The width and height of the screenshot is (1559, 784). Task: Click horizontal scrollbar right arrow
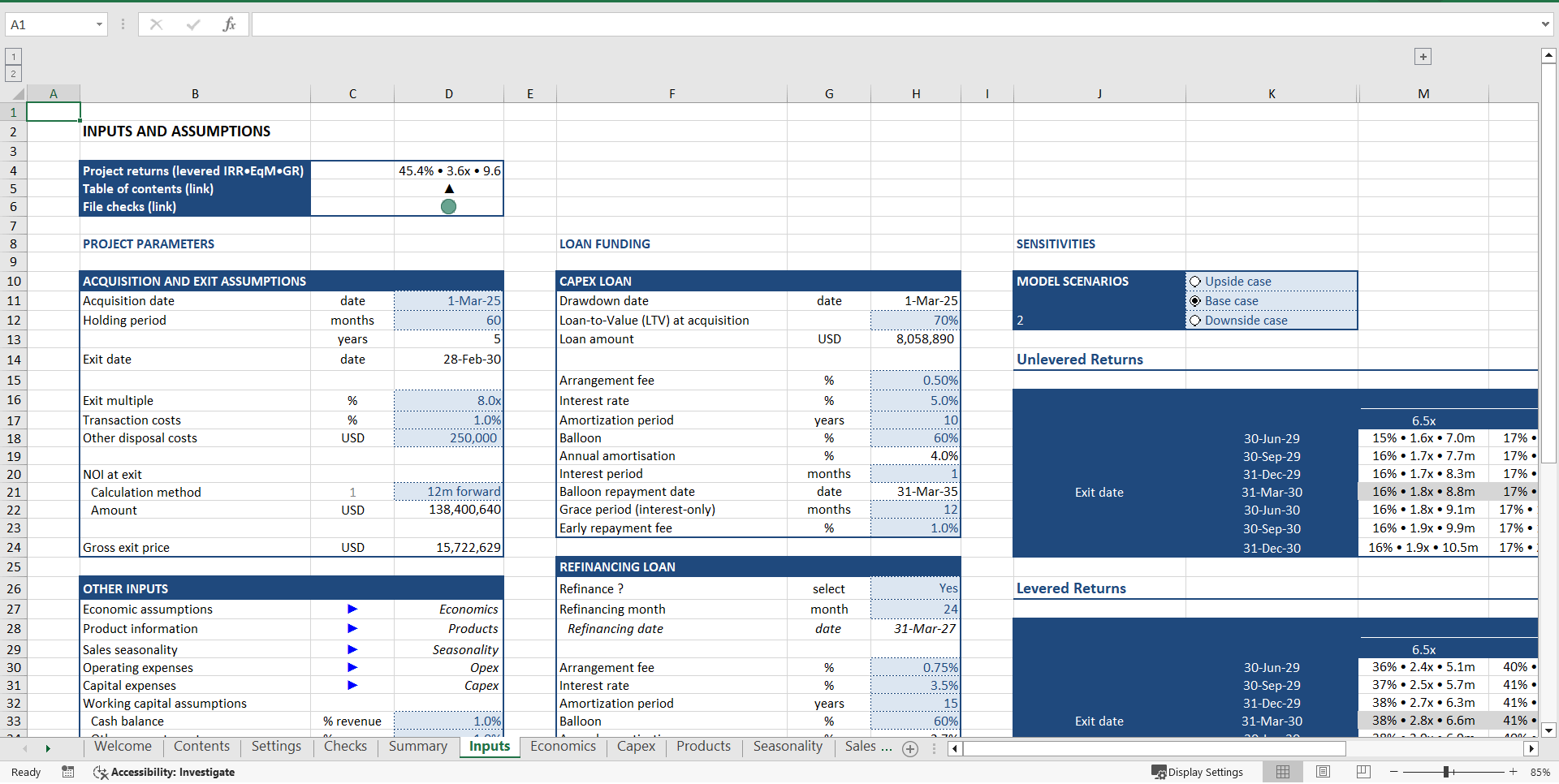[x=1531, y=749]
